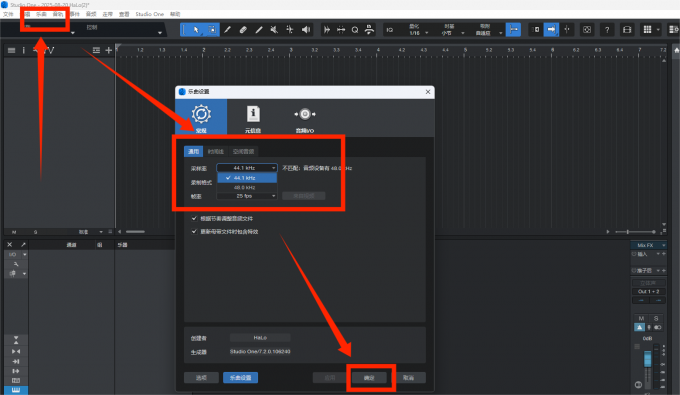Open the track list hamburger icon
Viewport: 680px width, 395px height.
[12, 50]
